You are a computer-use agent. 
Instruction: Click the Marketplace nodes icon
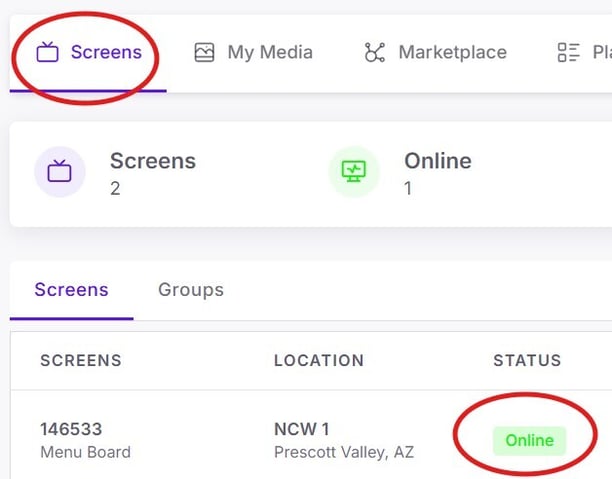[x=375, y=53]
